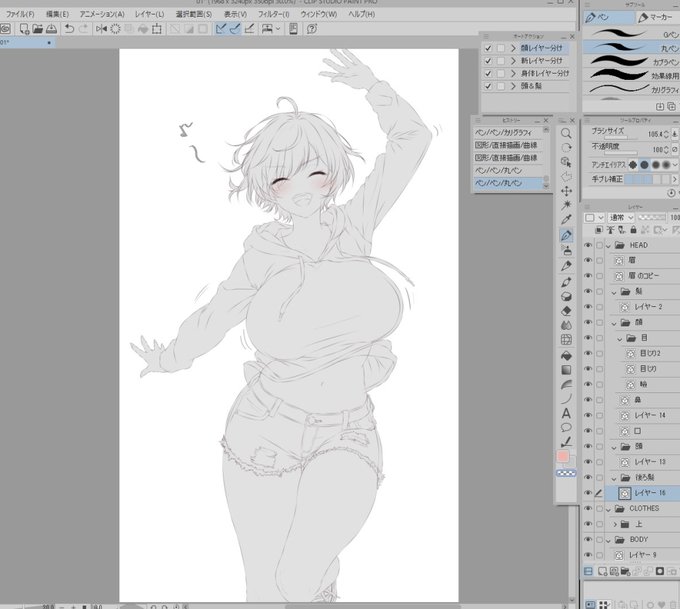
Task: Hide the CLOTHES folder eye icon
Action: 588,508
